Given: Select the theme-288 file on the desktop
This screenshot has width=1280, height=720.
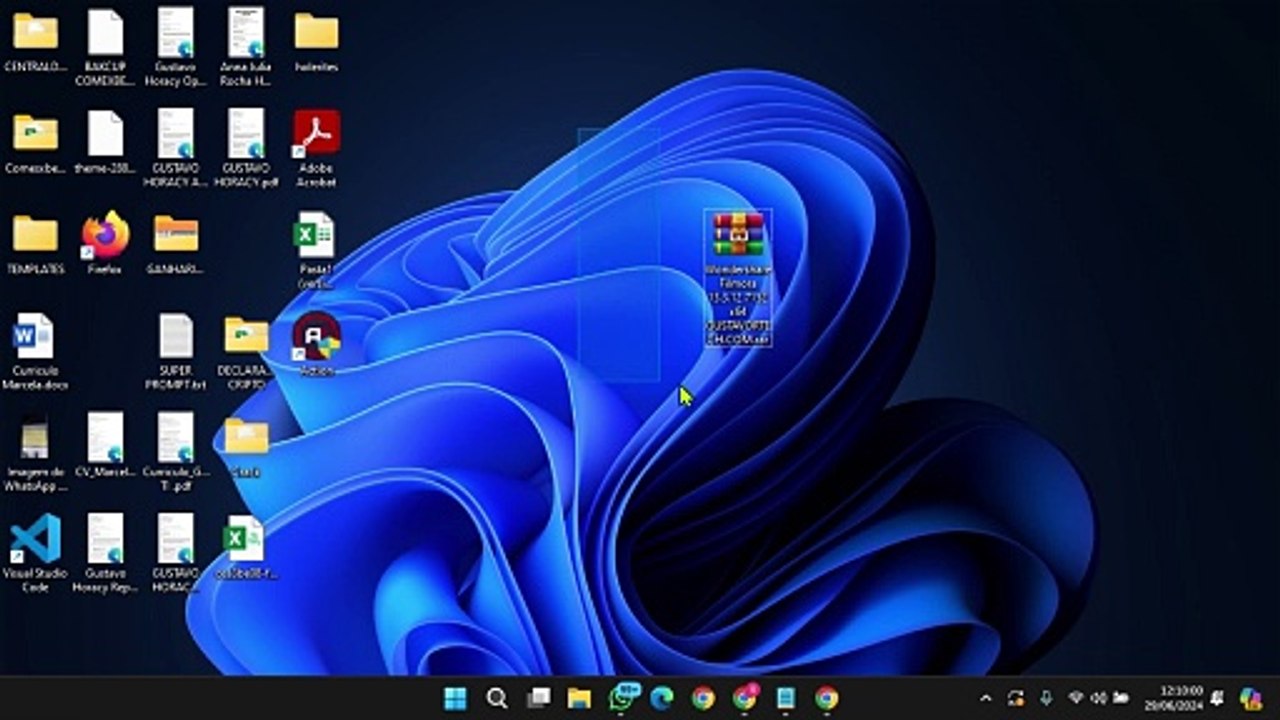Looking at the screenshot, I should pos(105,134).
